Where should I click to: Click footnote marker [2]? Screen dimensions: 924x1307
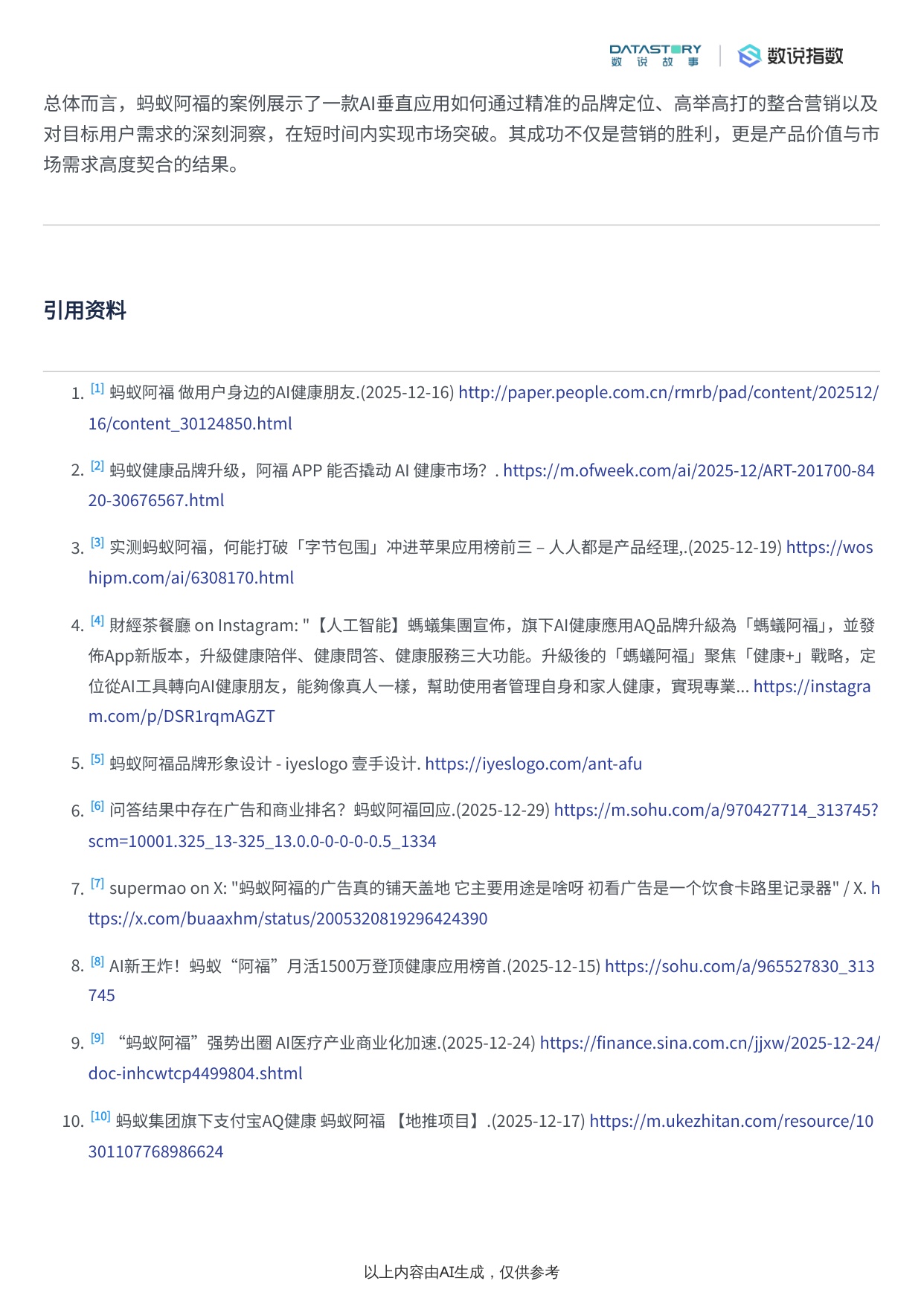[97, 466]
